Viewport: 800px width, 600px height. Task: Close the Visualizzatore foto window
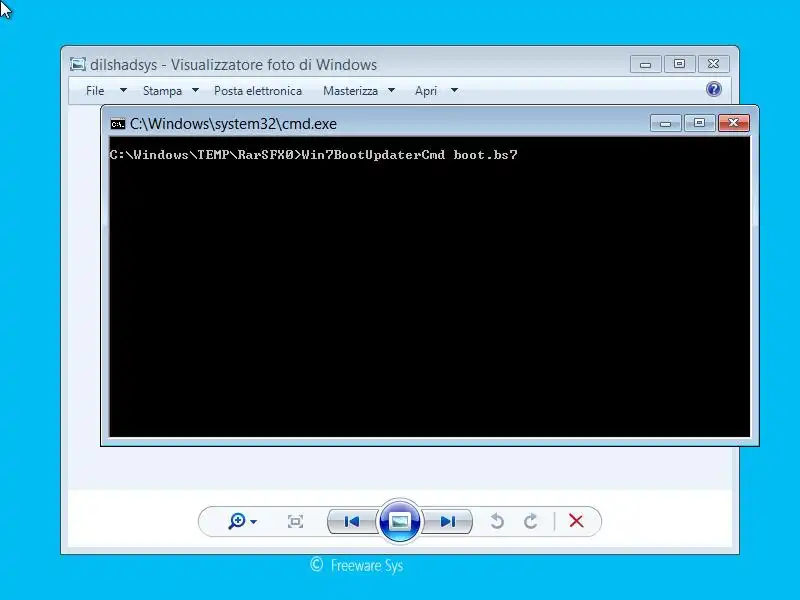713,64
